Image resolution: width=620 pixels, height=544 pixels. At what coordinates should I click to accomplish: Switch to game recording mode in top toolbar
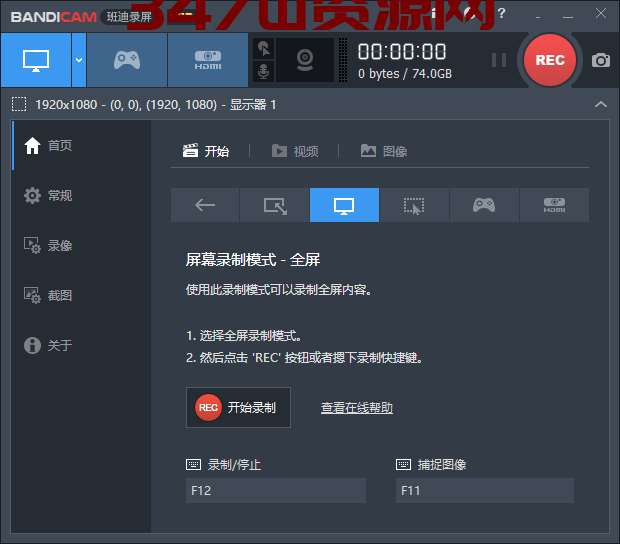coord(127,60)
